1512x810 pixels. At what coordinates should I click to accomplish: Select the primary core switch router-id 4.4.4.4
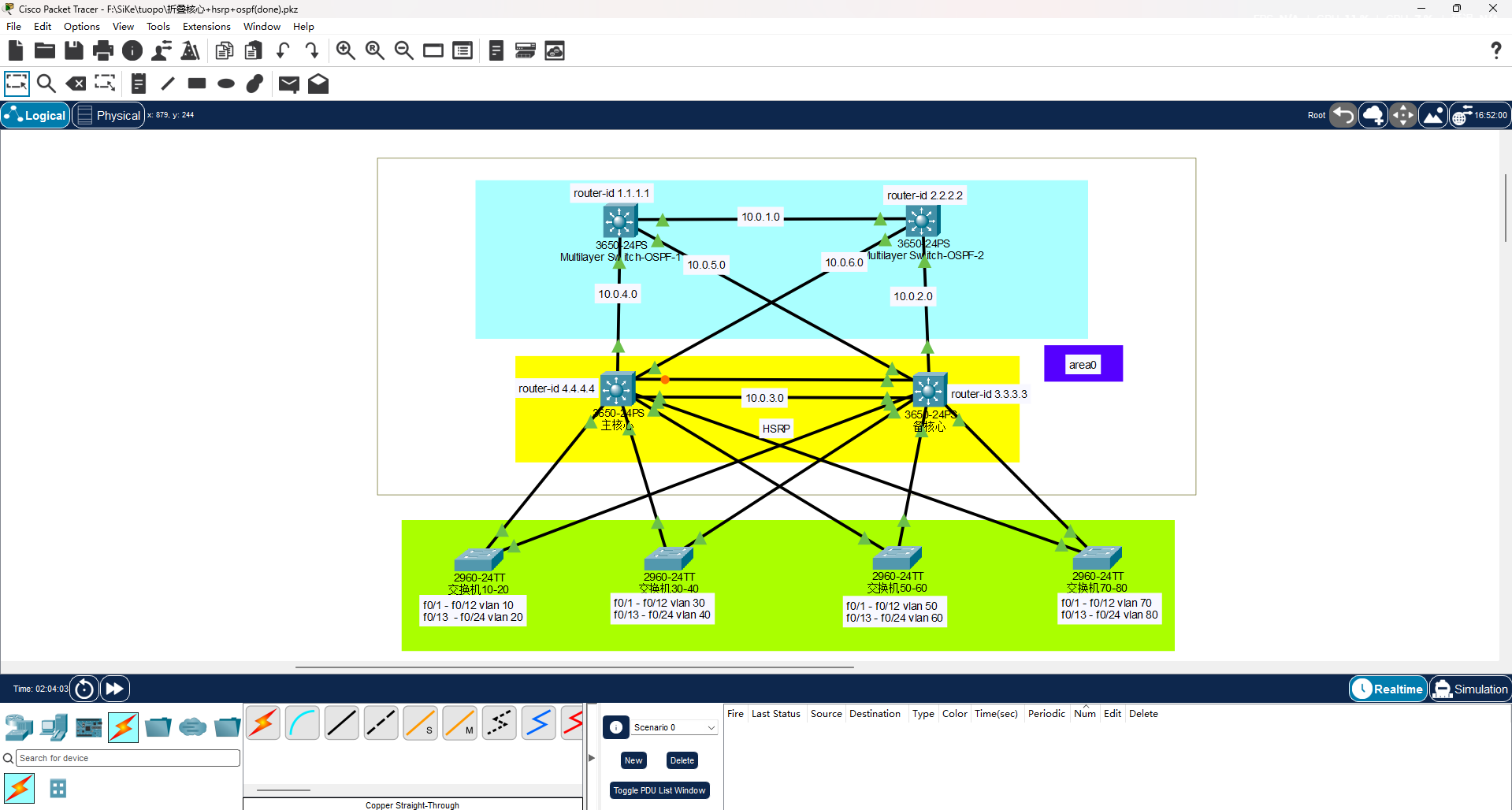tap(617, 389)
